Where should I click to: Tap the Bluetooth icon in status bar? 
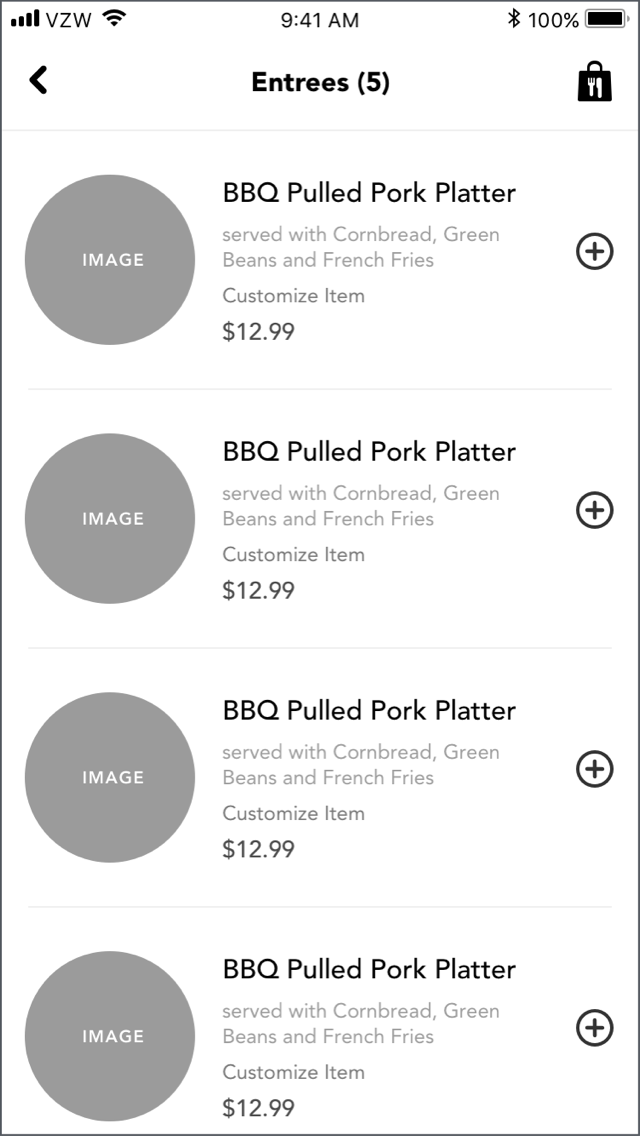coord(514,19)
